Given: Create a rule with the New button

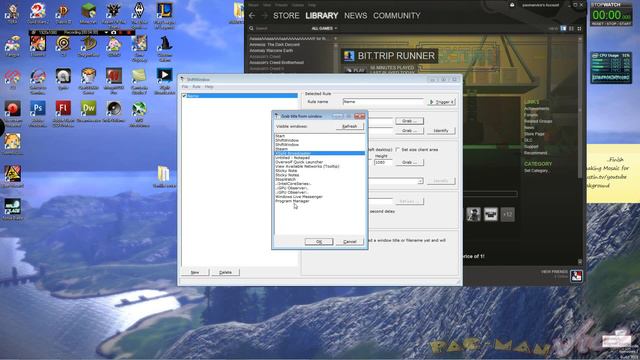Looking at the screenshot, I should click(x=195, y=272).
